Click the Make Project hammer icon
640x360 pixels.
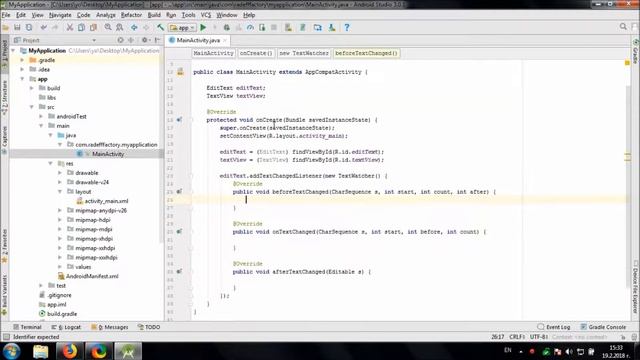160,27
